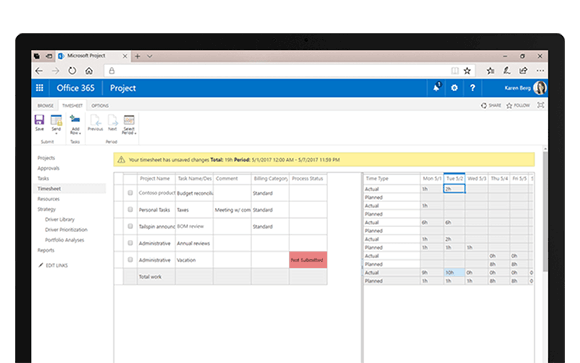Click the SHARE button
Image resolution: width=580 pixels, height=363 pixels.
tap(491, 105)
